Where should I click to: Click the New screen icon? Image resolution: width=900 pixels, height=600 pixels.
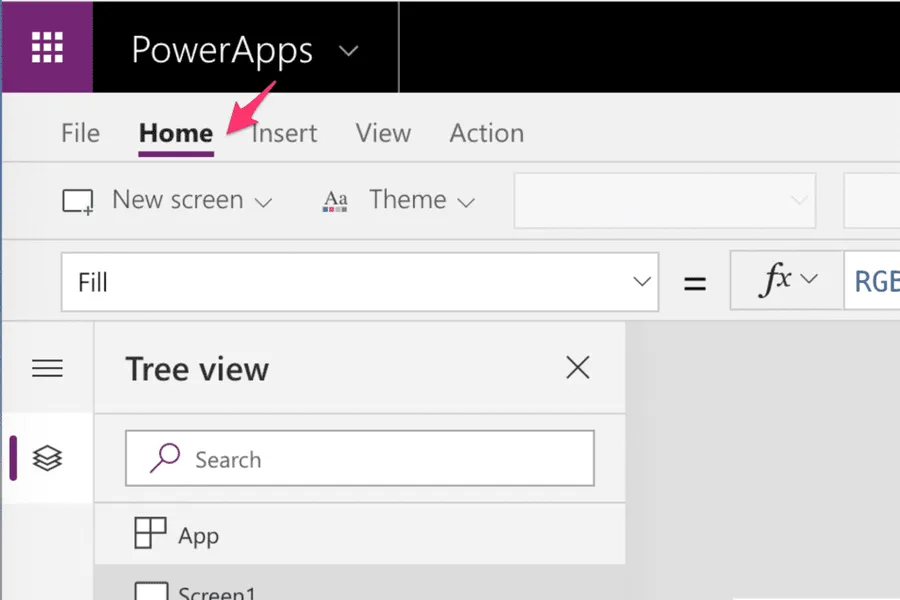(x=78, y=201)
